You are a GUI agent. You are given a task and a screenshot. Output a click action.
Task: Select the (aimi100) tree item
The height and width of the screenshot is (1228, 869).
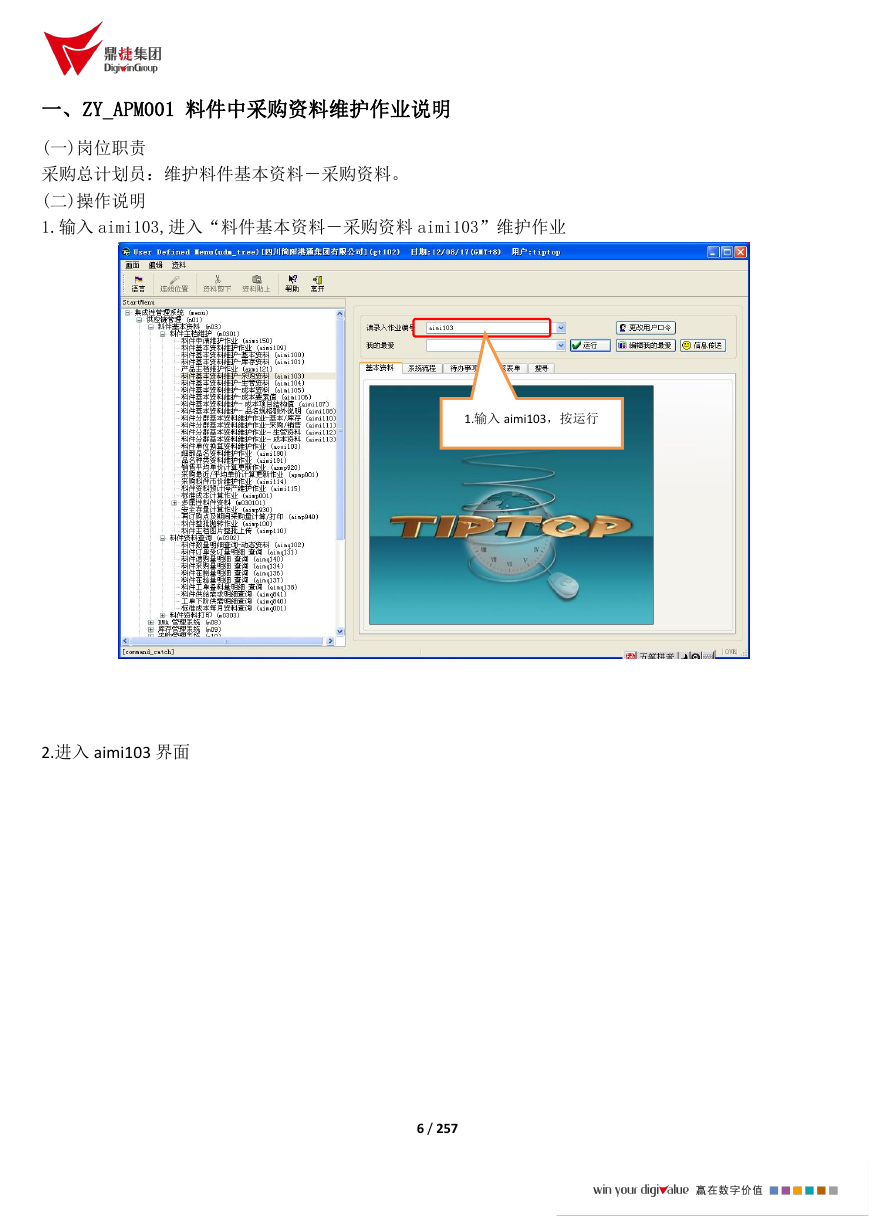pos(243,354)
